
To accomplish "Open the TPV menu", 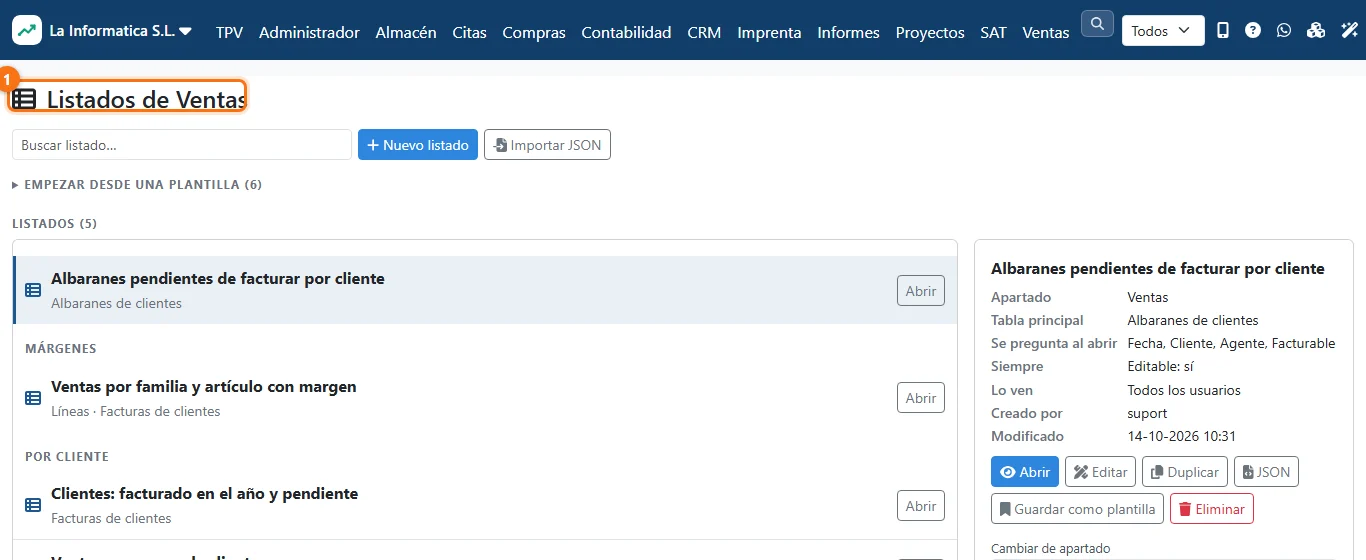I will [229, 32].
